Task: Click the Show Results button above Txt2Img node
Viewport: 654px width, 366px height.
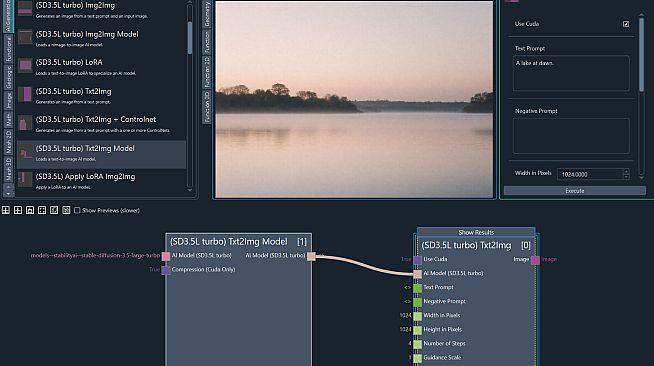Action: (x=476, y=232)
